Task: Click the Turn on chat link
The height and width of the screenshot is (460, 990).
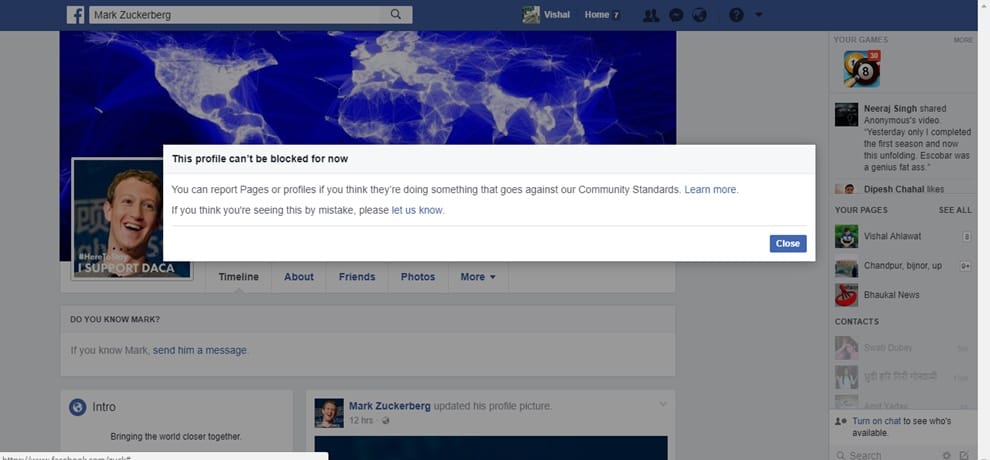Action: click(876, 421)
